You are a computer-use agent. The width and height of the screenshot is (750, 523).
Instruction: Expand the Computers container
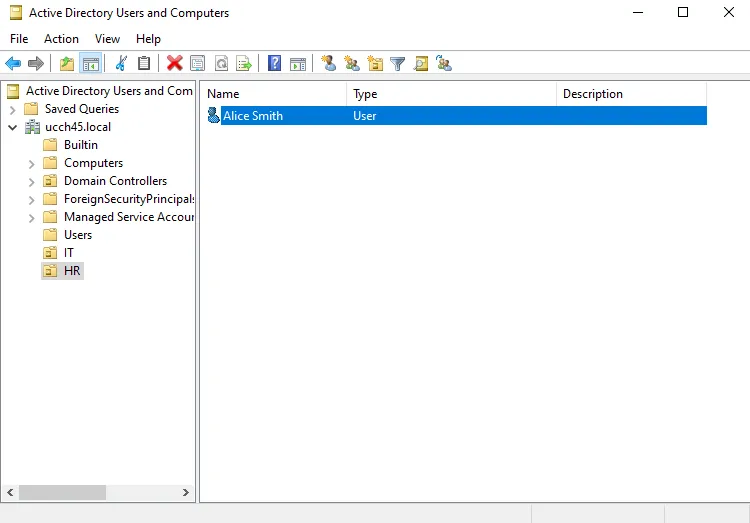(31, 163)
